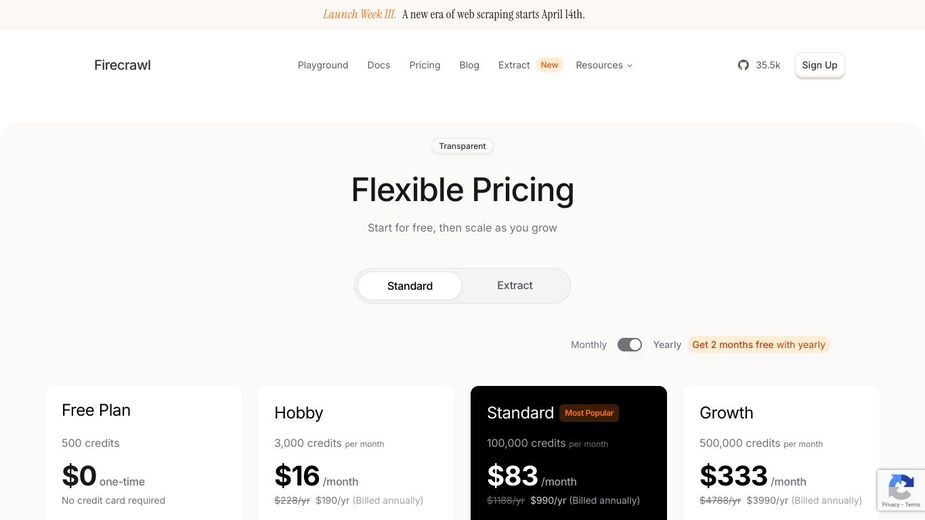The image size is (925, 520).
Task: Go to the Docs page
Action: [x=378, y=65]
